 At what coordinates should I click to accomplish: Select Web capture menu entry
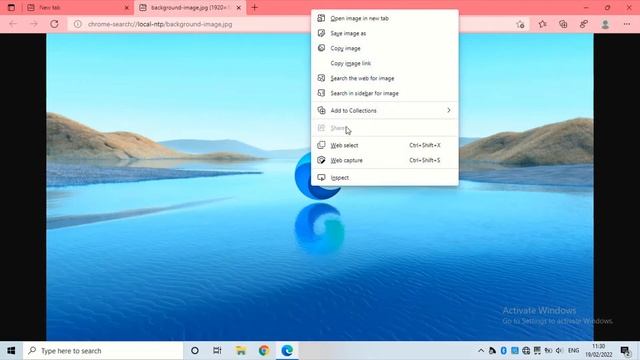pos(384,160)
